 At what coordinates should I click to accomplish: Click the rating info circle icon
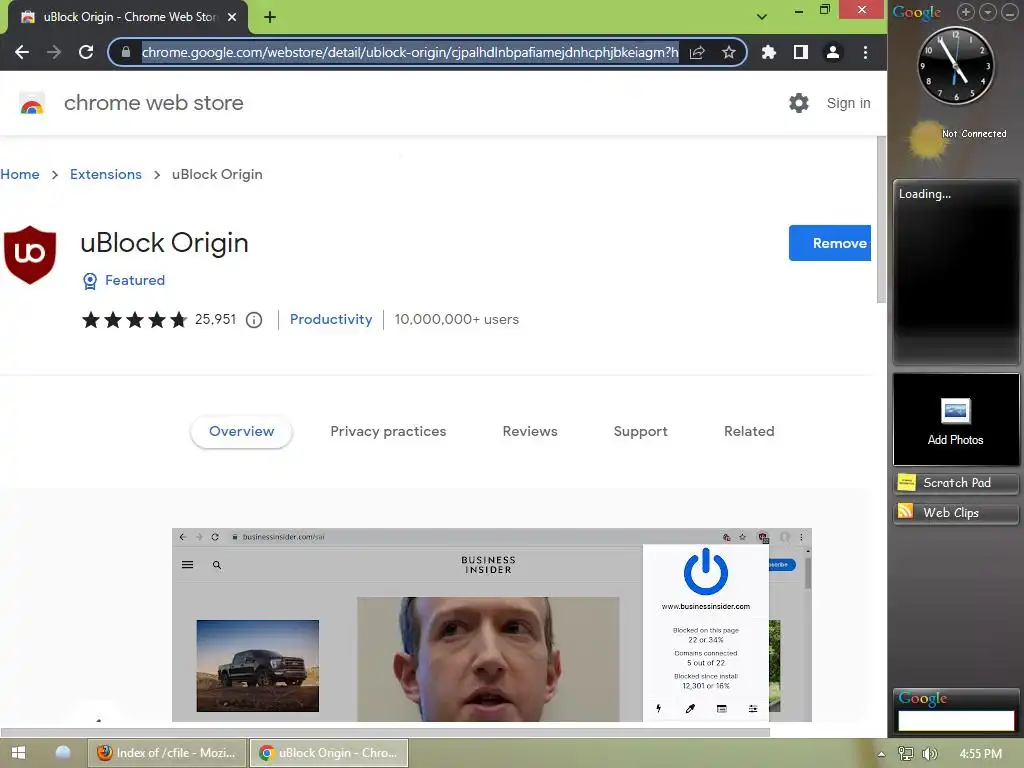(254, 320)
